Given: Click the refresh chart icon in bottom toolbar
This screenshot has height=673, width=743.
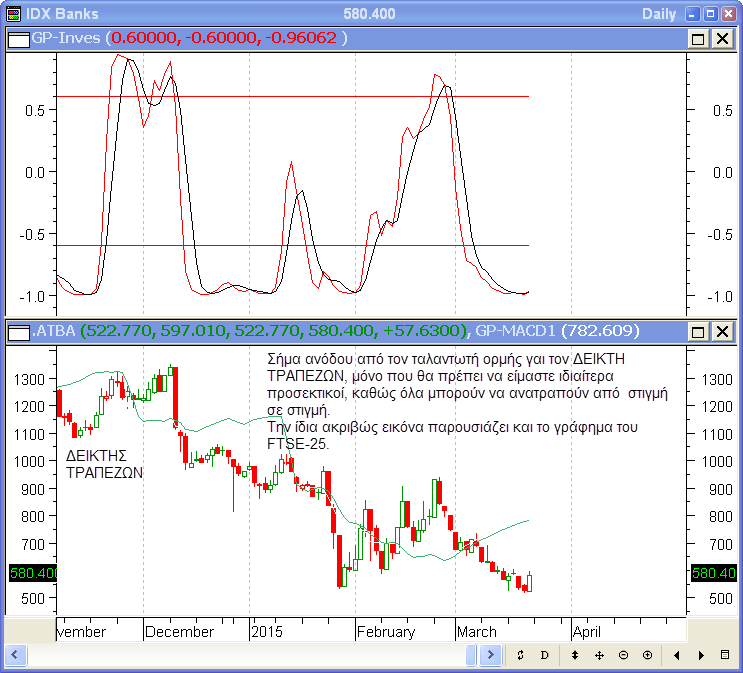Looking at the screenshot, I should (520, 655).
